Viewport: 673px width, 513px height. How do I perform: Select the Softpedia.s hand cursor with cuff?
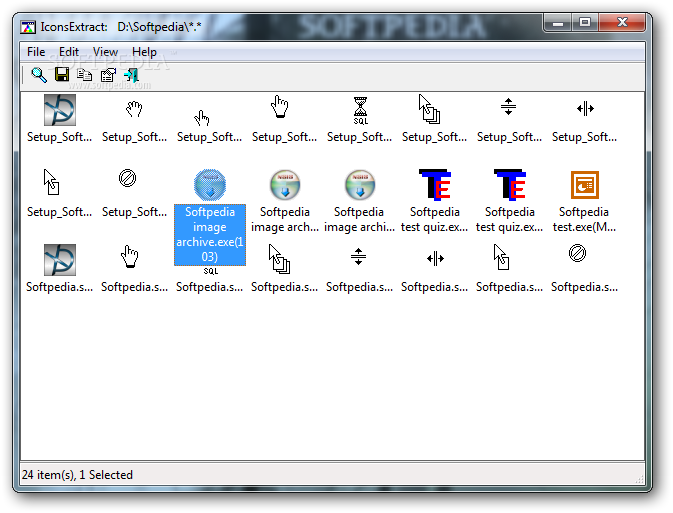130,257
